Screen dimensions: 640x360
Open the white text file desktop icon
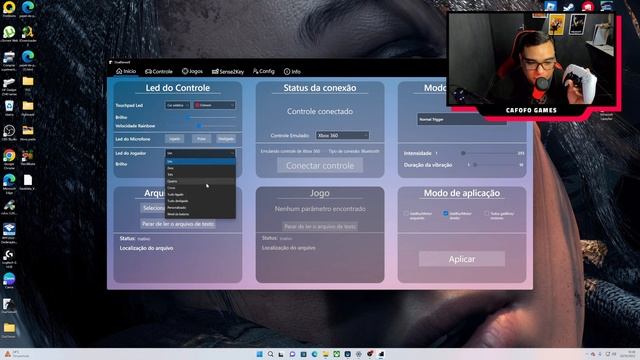pos(28,182)
